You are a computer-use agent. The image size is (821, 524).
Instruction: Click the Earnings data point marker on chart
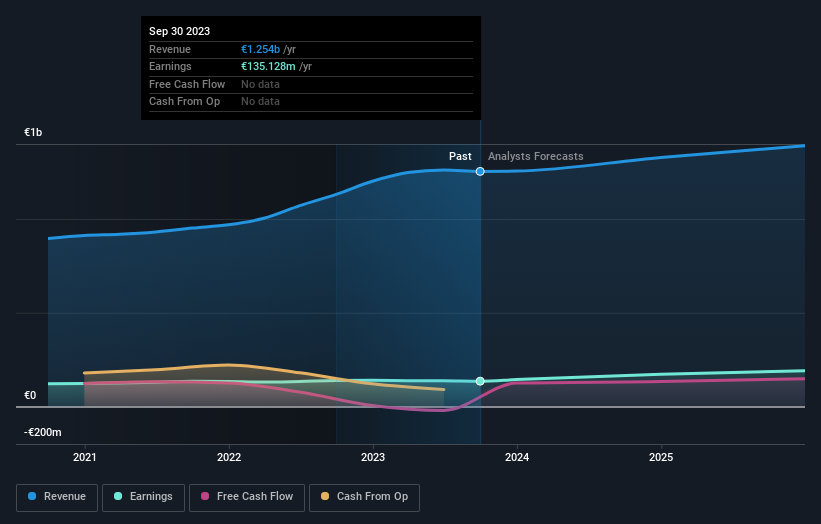point(480,381)
